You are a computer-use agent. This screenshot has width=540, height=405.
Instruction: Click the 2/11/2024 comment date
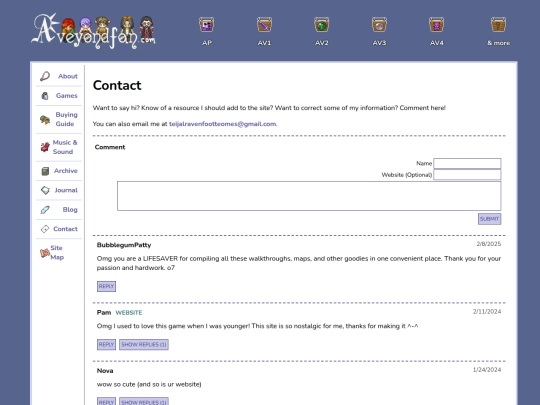487,312
